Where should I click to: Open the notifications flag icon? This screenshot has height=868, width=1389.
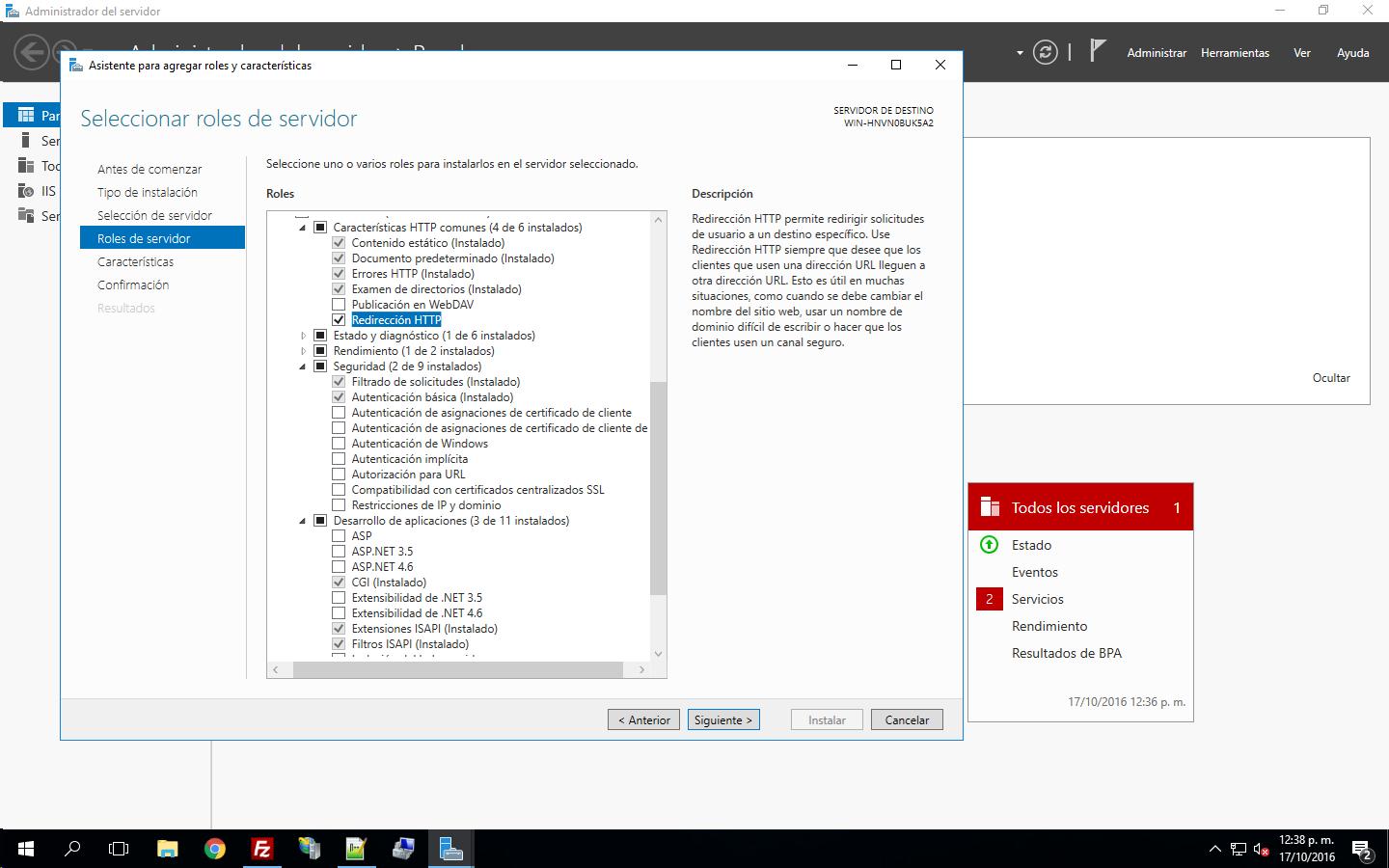(x=1097, y=51)
